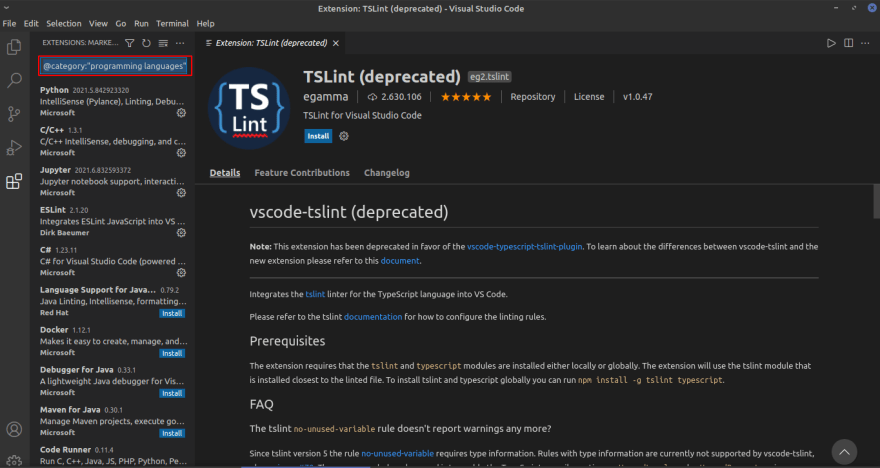Select the C# extension in list
This screenshot has width=880, height=468.
click(113, 261)
